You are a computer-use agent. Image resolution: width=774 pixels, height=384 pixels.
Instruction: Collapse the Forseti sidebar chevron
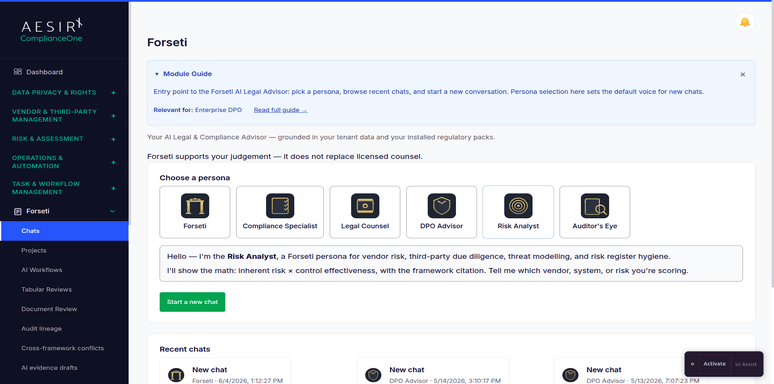113,211
